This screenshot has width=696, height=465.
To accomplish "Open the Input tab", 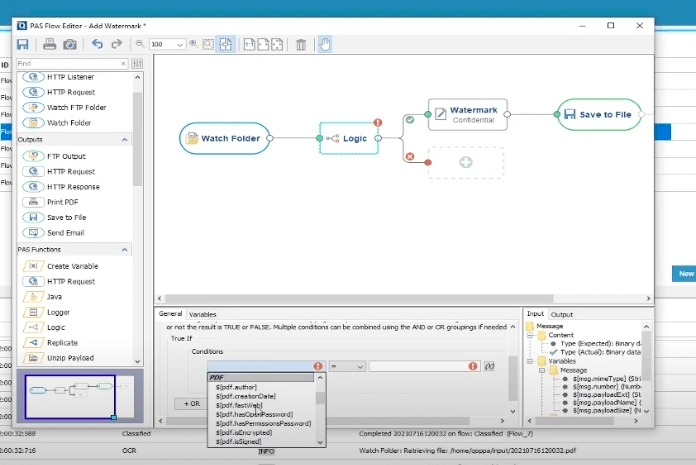I will [x=535, y=314].
